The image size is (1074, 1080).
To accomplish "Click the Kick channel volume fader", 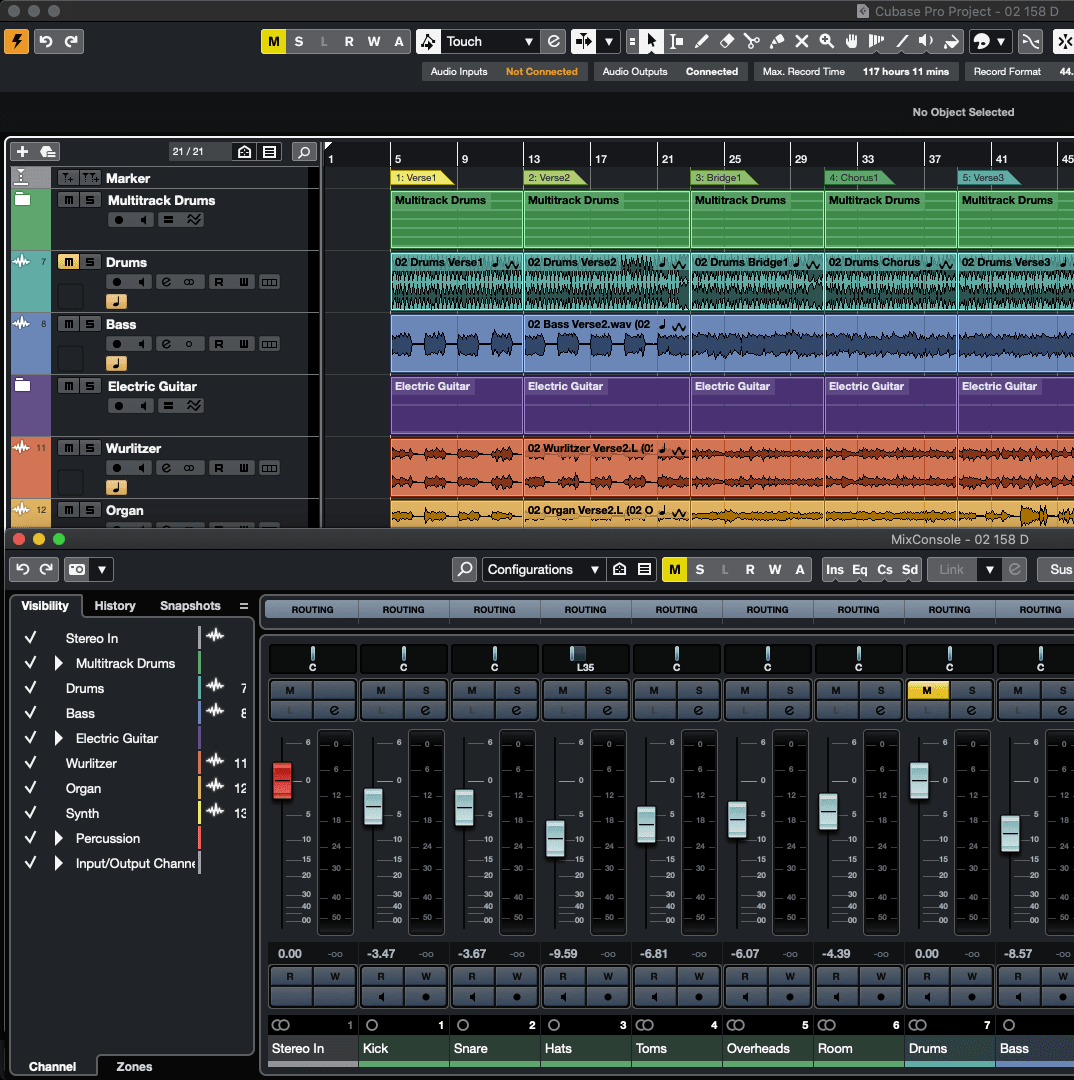I will (x=373, y=806).
